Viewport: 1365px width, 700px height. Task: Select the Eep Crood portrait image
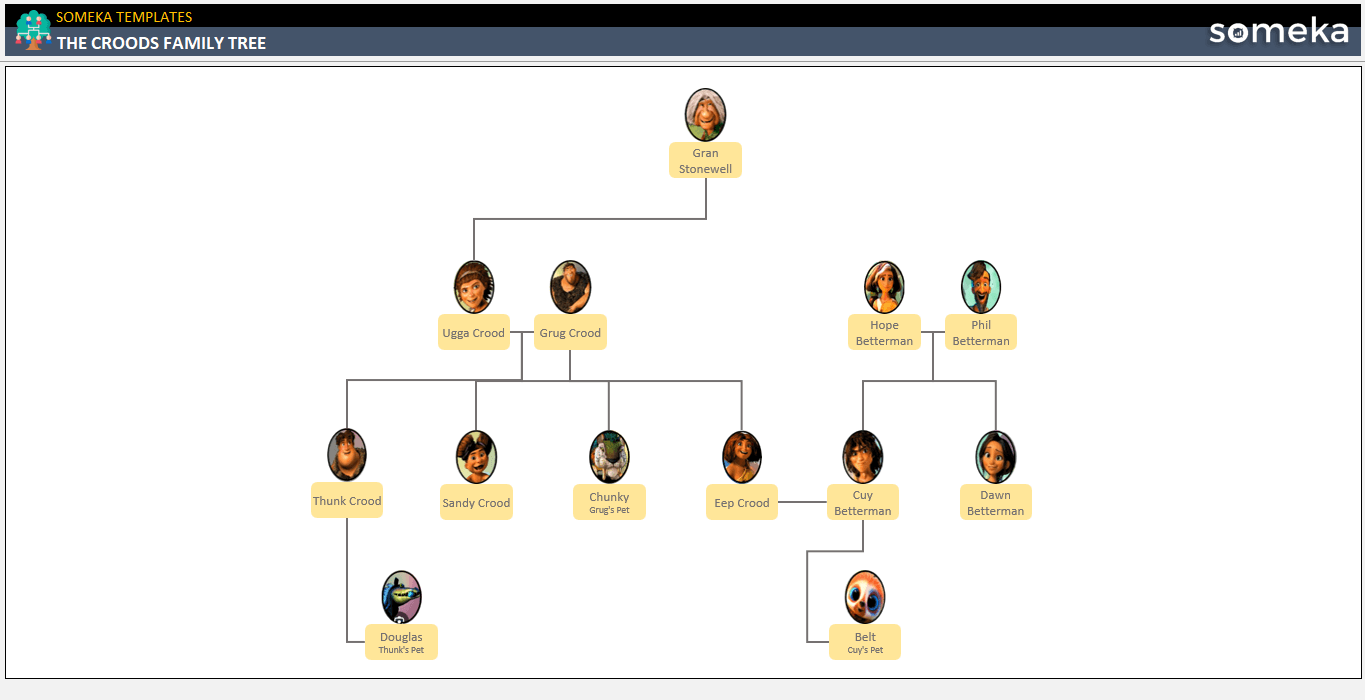tap(741, 455)
